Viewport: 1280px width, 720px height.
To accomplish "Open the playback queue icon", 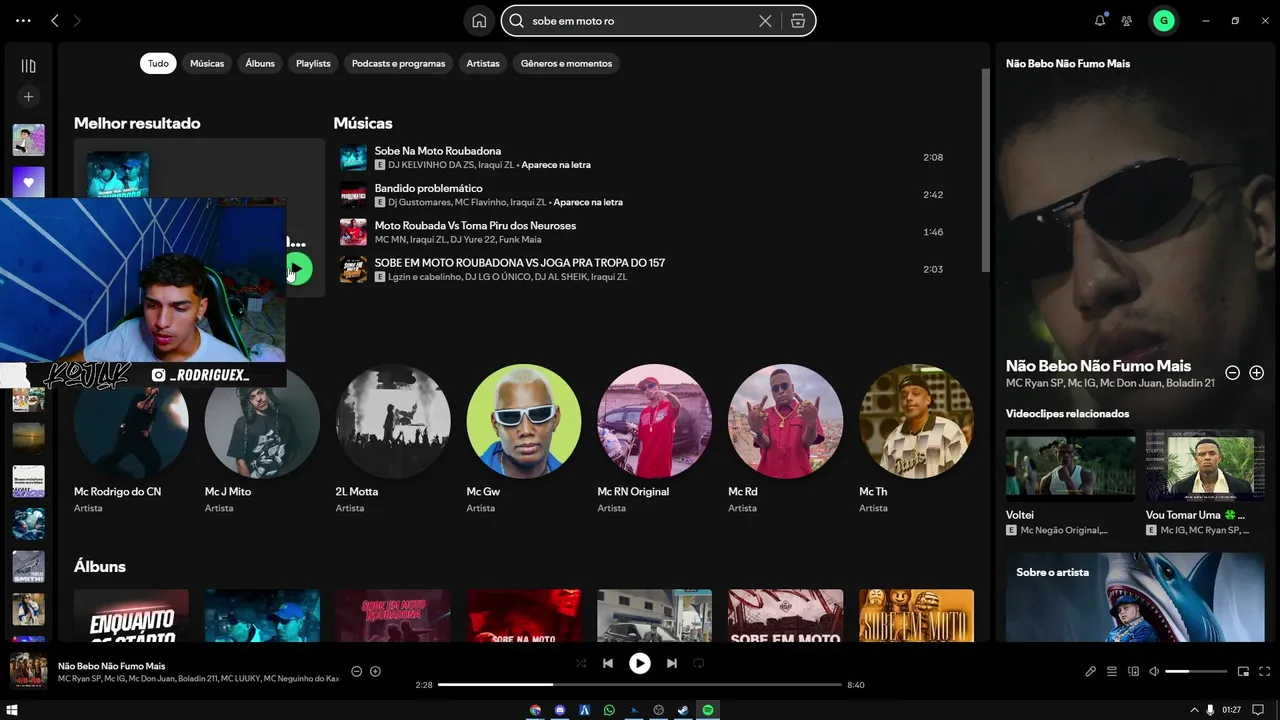I will click(x=1112, y=671).
